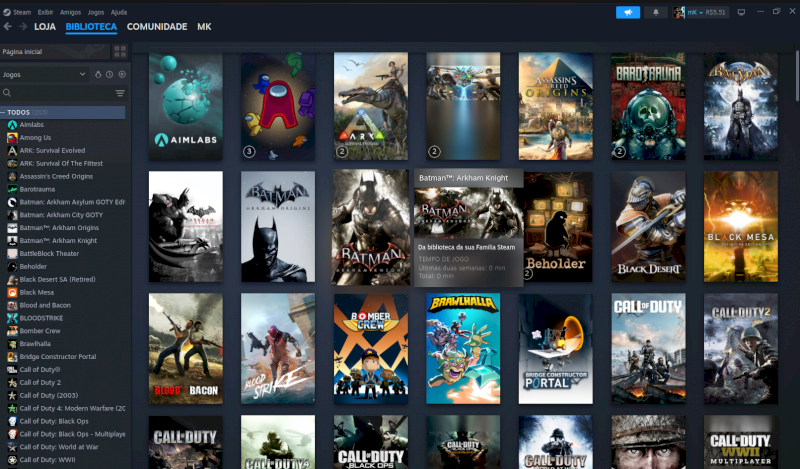Collapse the TODOS games category

click(x=4, y=112)
